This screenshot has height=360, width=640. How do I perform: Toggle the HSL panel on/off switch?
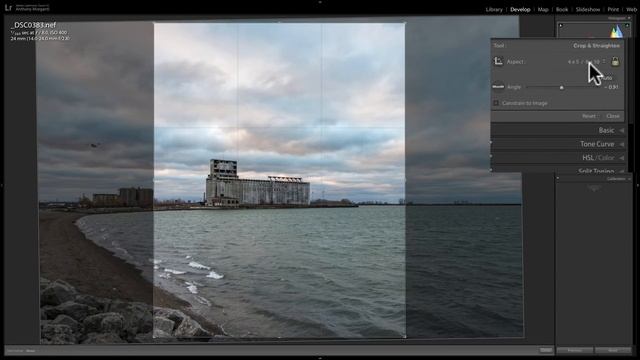491,156
